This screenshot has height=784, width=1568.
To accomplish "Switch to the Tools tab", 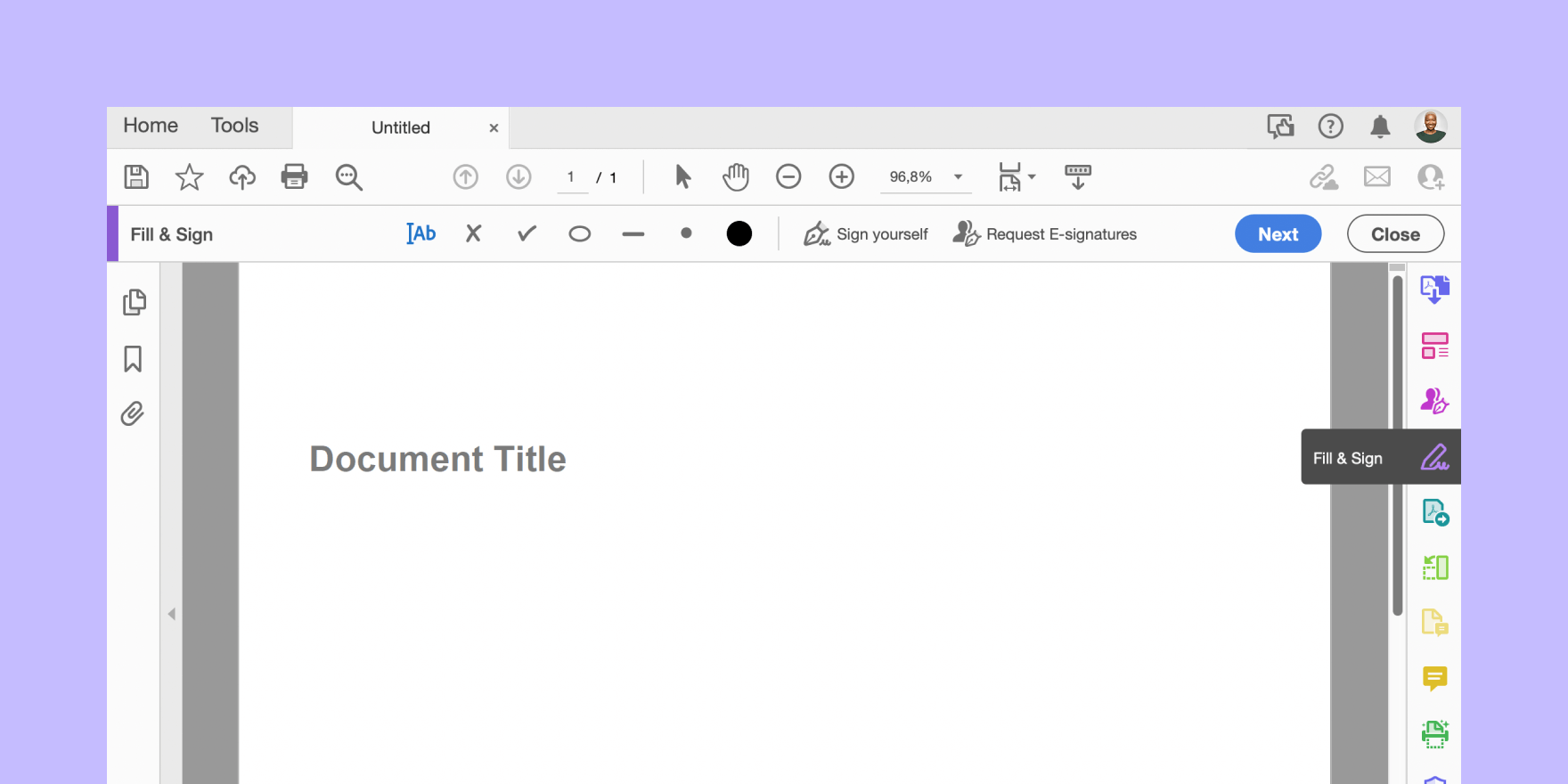I will pyautogui.click(x=234, y=126).
